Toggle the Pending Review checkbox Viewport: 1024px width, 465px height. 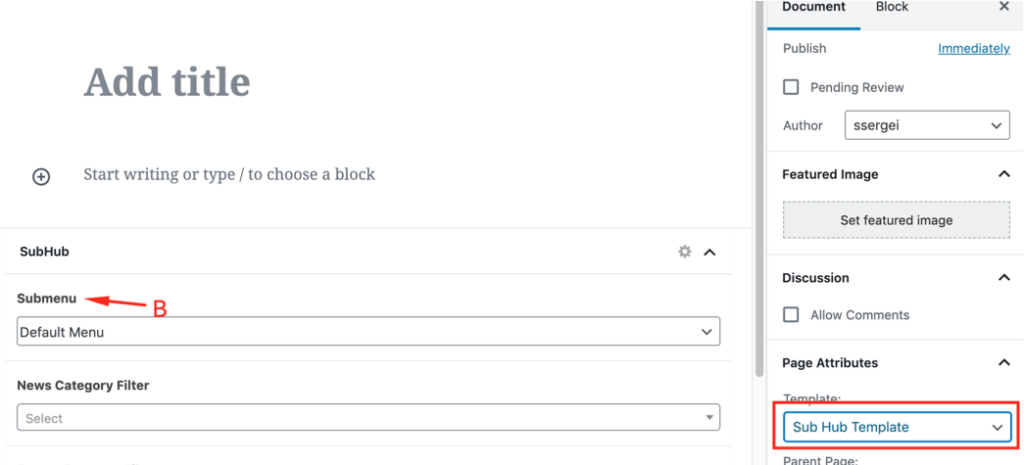pos(791,87)
